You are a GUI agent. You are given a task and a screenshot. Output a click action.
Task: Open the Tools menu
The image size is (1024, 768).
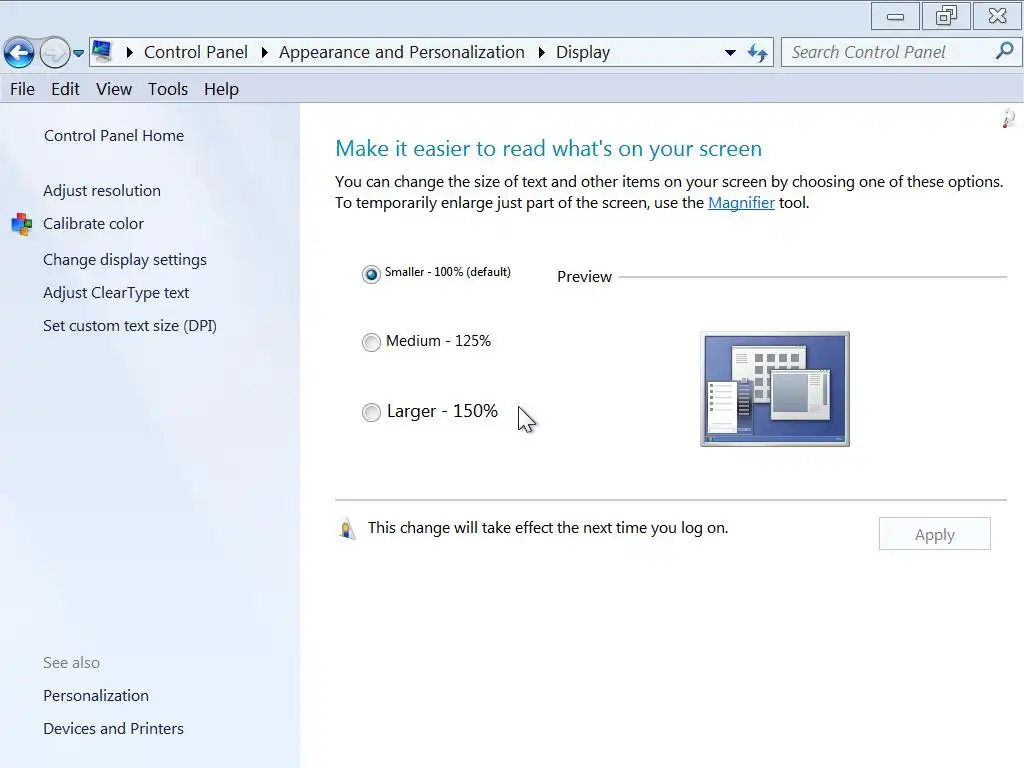point(168,89)
